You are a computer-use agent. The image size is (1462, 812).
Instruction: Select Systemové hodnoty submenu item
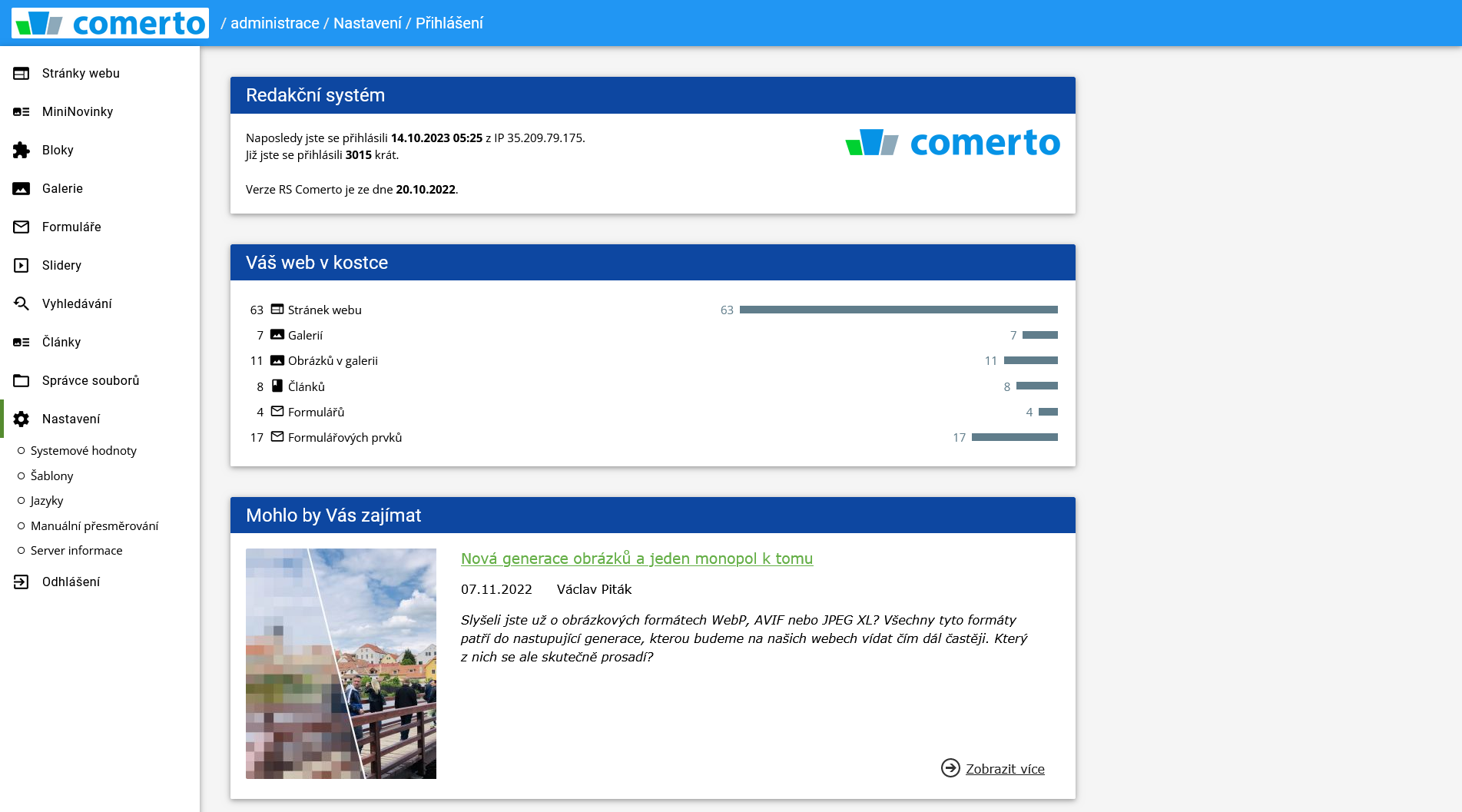(83, 450)
